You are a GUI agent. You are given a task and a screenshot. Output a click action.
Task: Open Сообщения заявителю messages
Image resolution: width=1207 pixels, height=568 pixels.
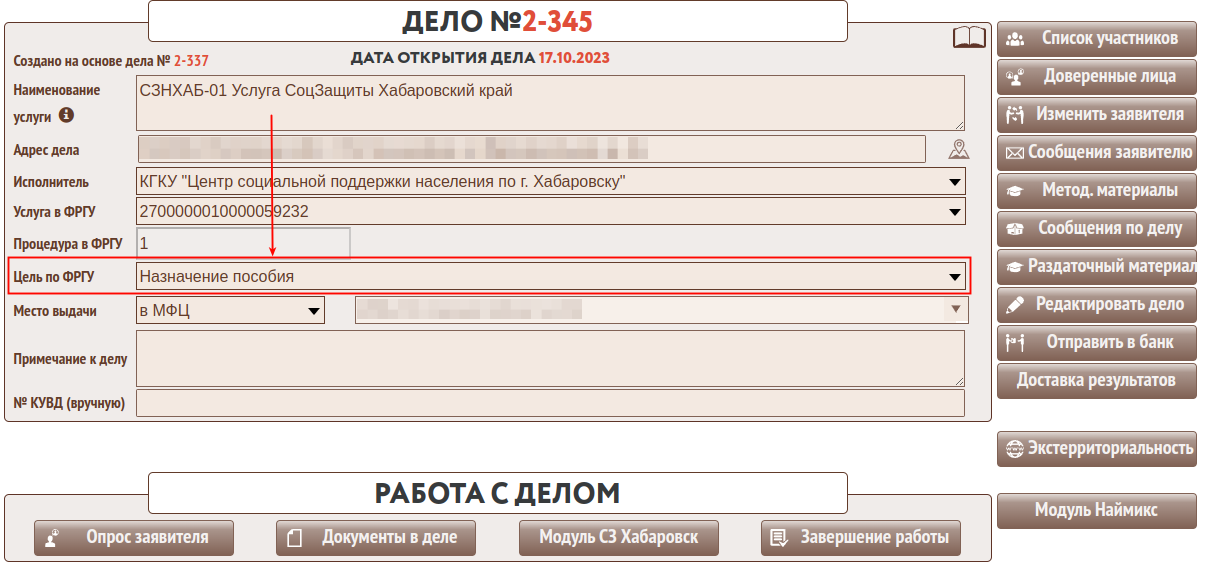point(1096,152)
